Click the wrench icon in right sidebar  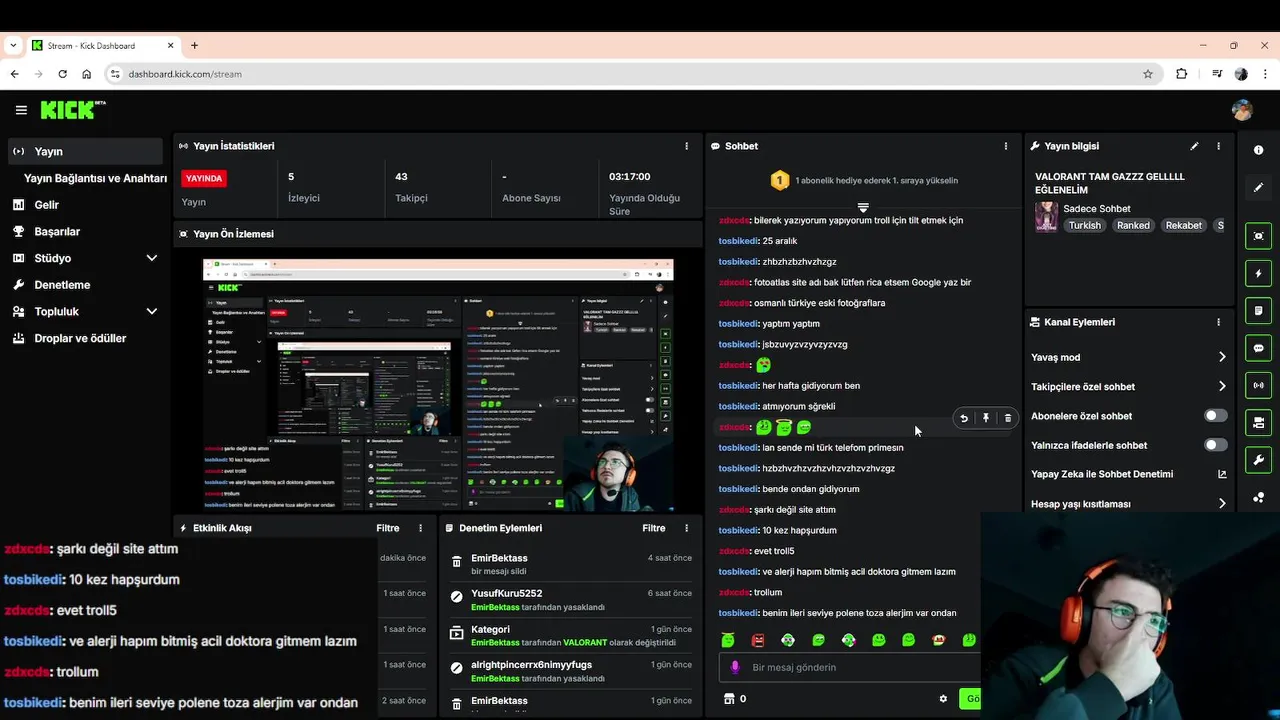click(1258, 460)
